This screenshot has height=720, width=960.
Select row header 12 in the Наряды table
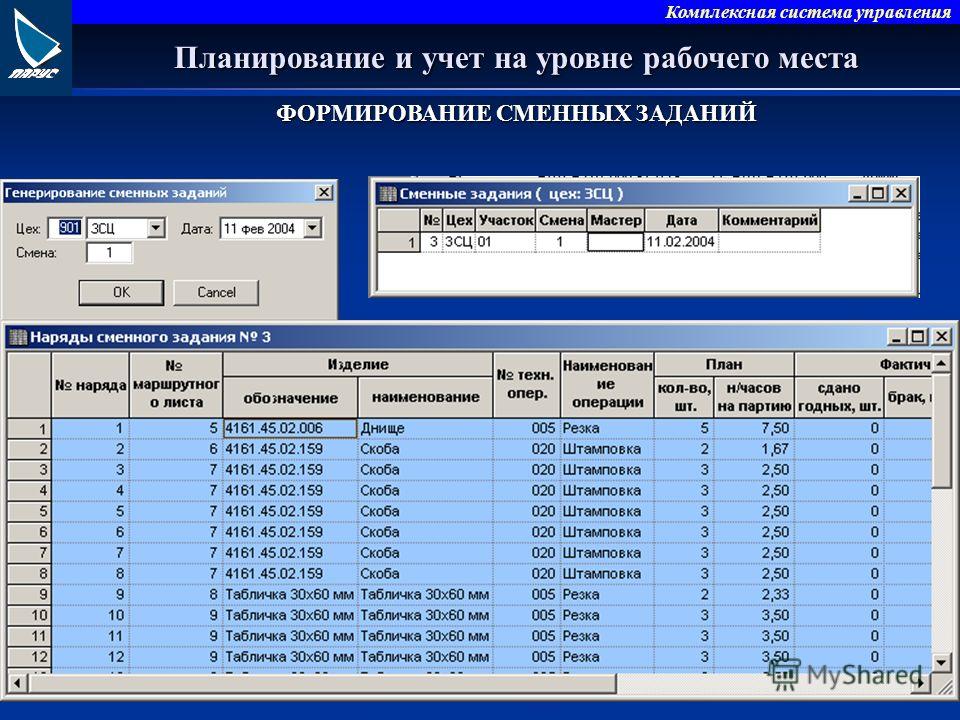(29, 658)
